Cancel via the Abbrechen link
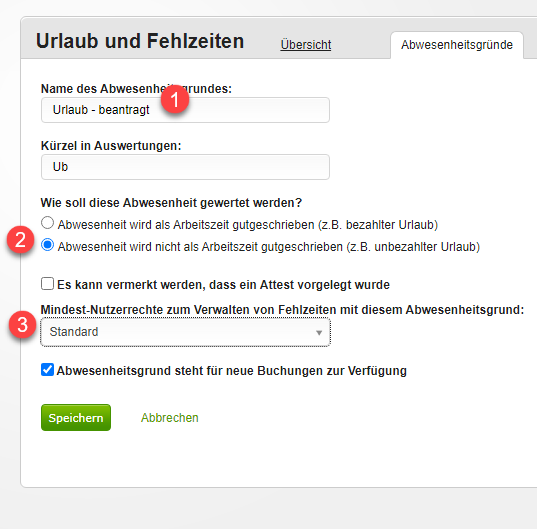This screenshot has width=537, height=529. tap(170, 418)
